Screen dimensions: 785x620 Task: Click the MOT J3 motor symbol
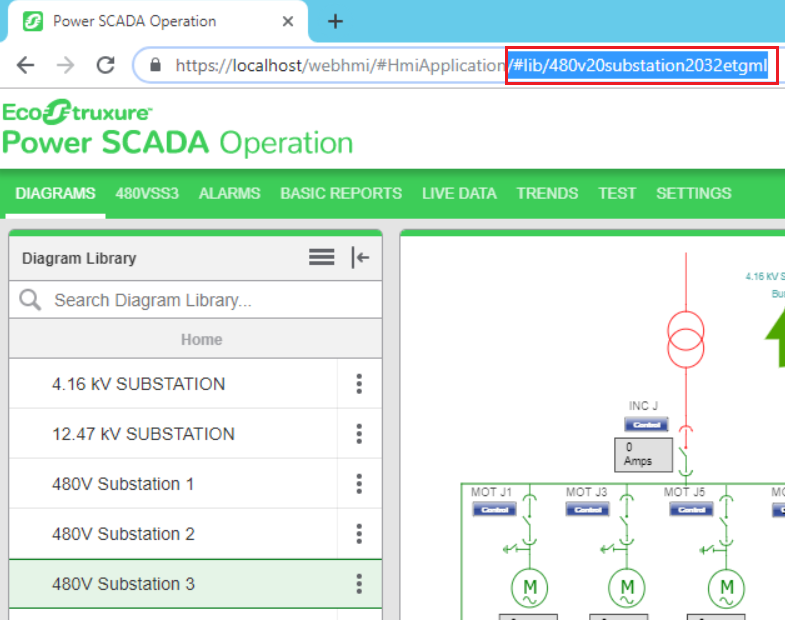(x=627, y=588)
